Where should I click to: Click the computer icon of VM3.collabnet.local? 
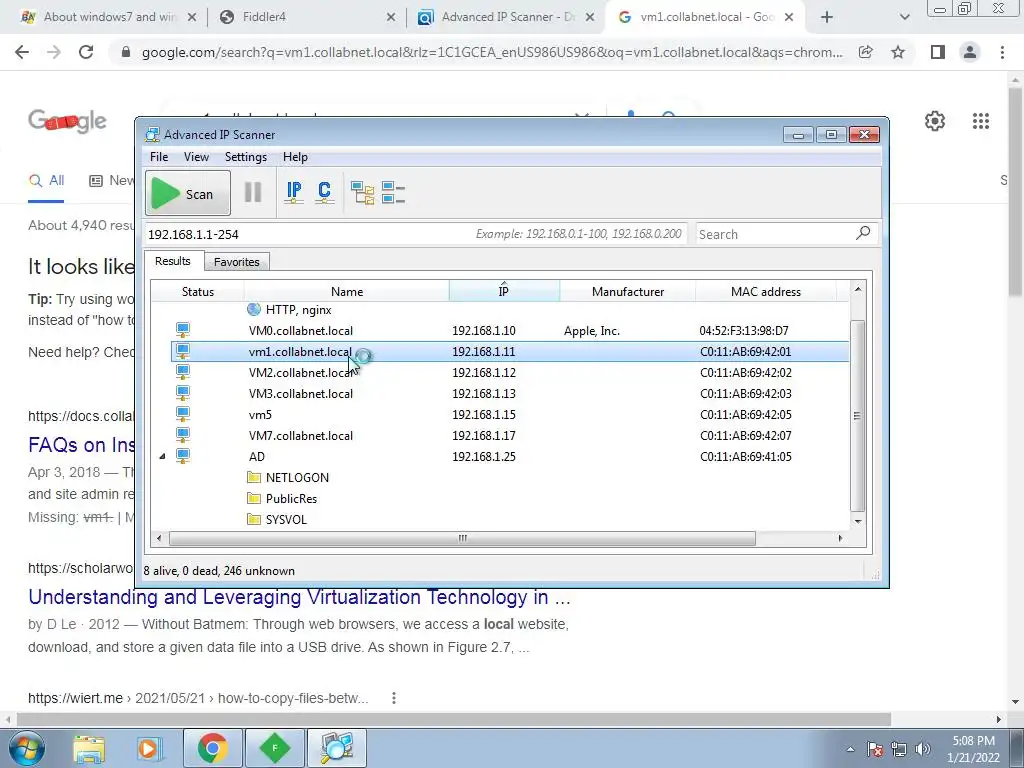(183, 393)
